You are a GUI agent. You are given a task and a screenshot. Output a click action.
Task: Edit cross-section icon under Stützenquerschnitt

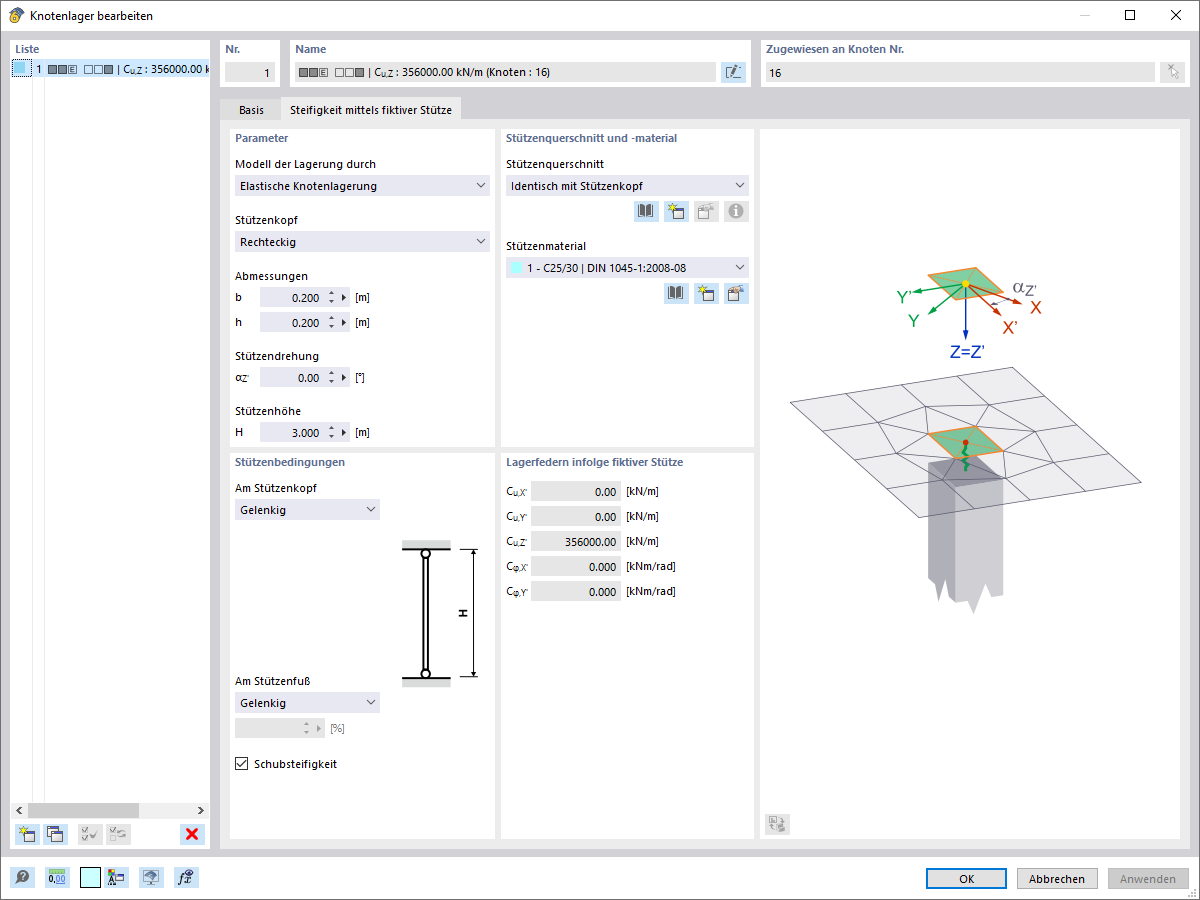(706, 211)
